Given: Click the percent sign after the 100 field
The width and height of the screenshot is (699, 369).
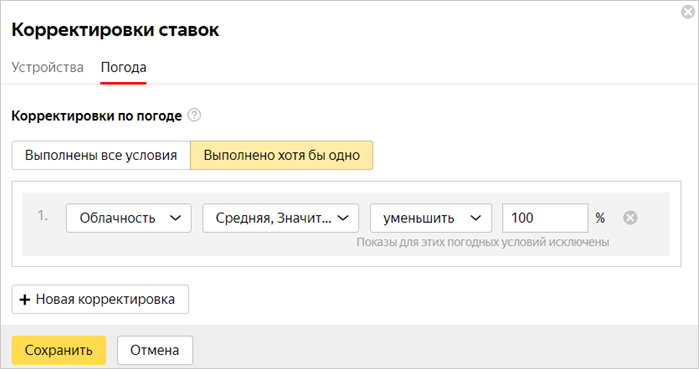Looking at the screenshot, I should coord(600,218).
